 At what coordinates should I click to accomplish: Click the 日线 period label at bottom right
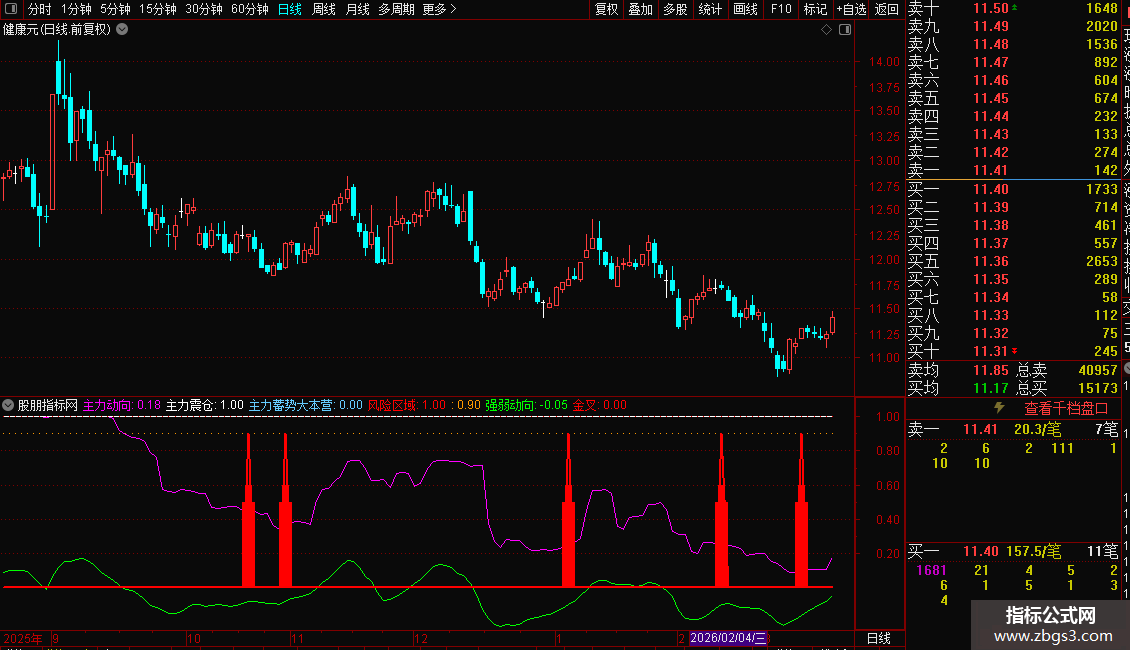878,638
